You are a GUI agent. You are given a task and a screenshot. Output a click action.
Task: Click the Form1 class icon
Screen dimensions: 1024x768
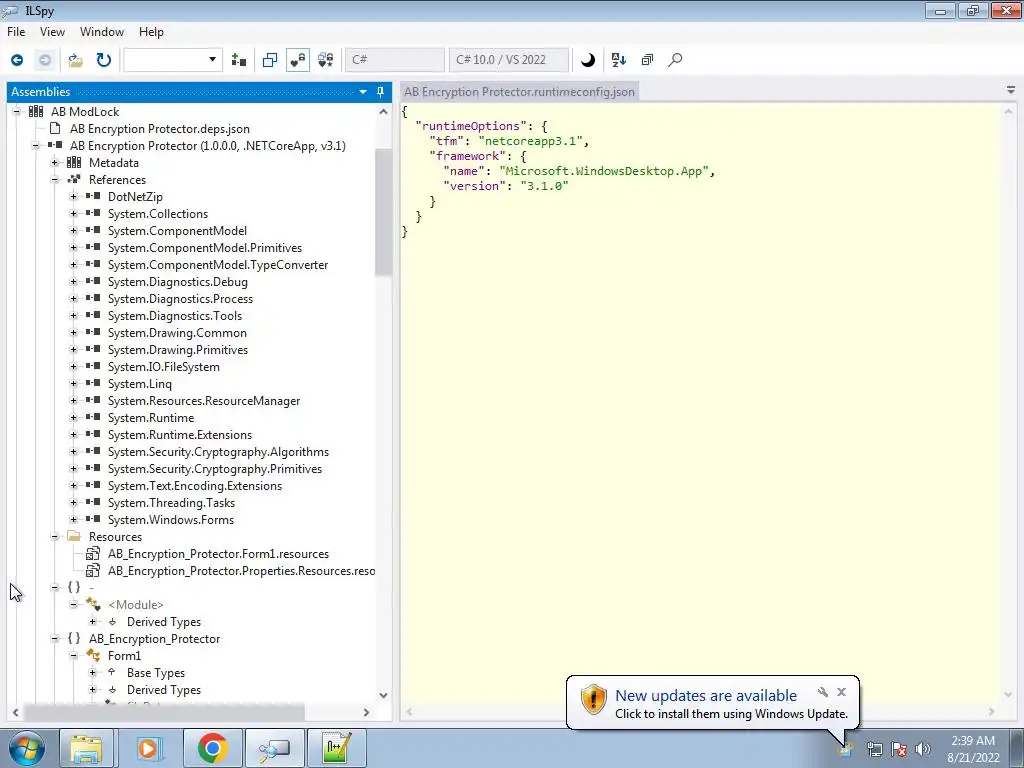93,656
